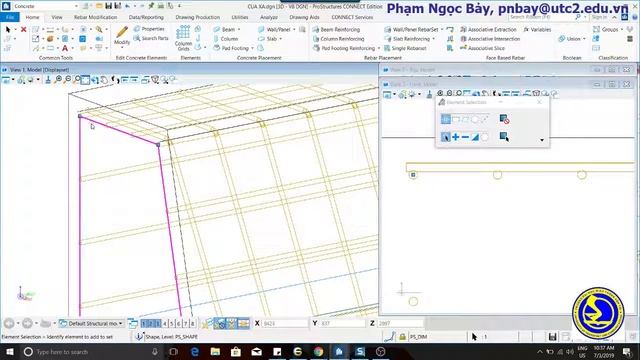The width and height of the screenshot is (640, 360).
Task: Expand Wall/Panel RebarSet dropdown arrow
Action: (x=442, y=29)
